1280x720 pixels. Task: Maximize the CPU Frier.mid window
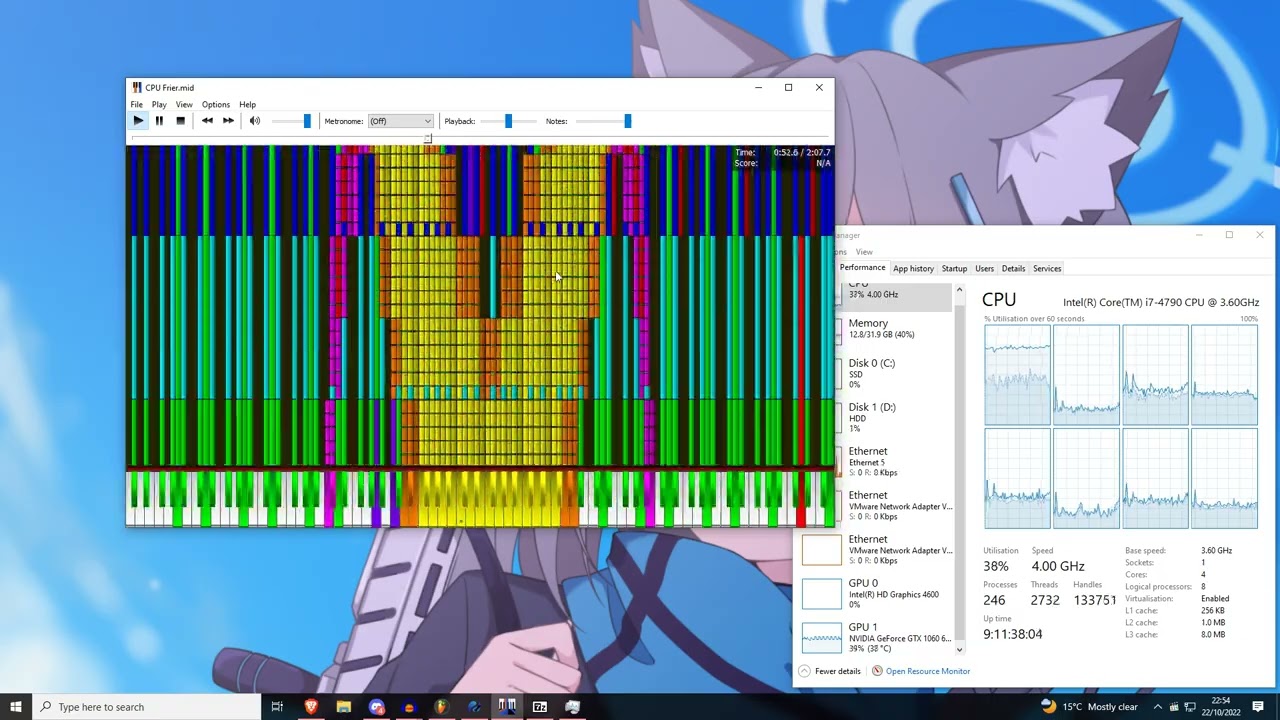tap(788, 88)
